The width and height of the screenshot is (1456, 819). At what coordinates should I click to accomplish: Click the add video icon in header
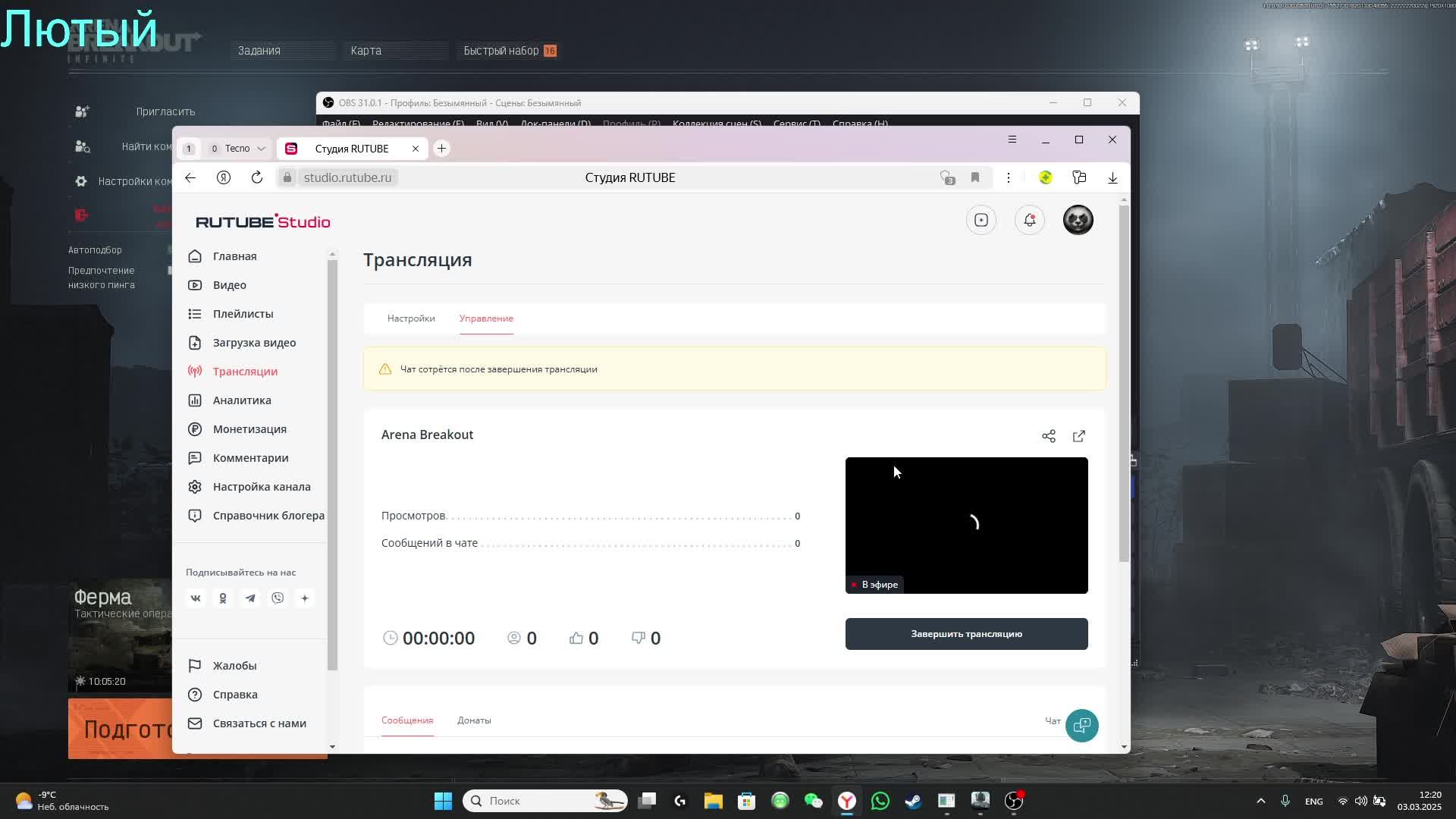tap(981, 220)
